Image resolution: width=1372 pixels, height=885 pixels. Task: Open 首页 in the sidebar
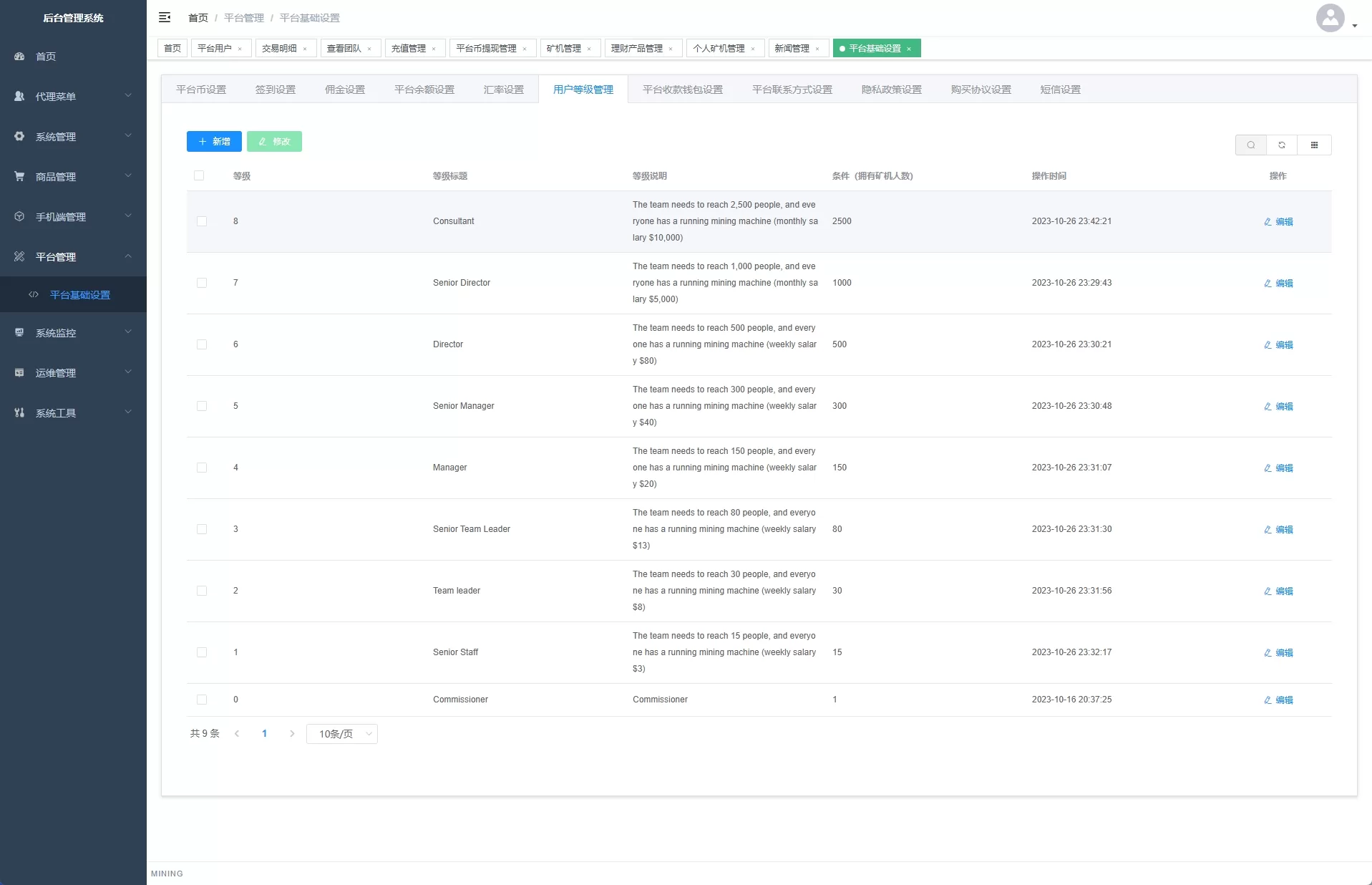tap(46, 57)
